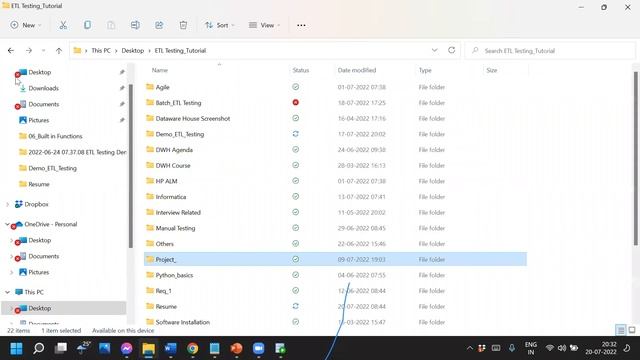Go up one folder level arrow
Image resolution: width=640 pixels, height=360 pixels.
[x=59, y=51]
